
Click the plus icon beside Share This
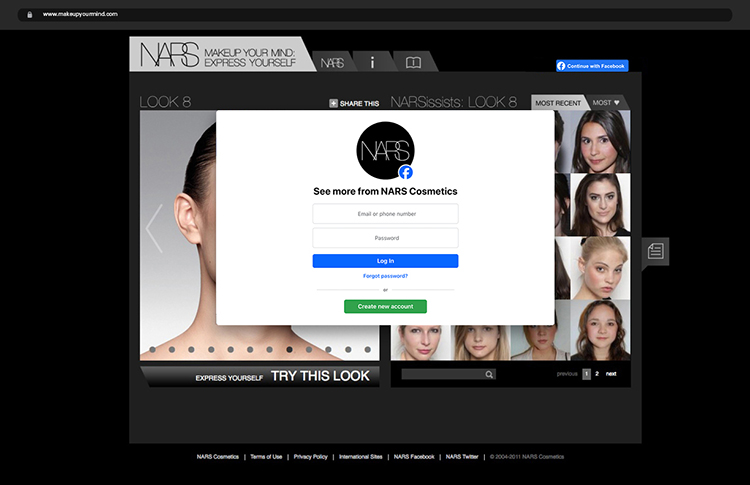click(x=334, y=103)
